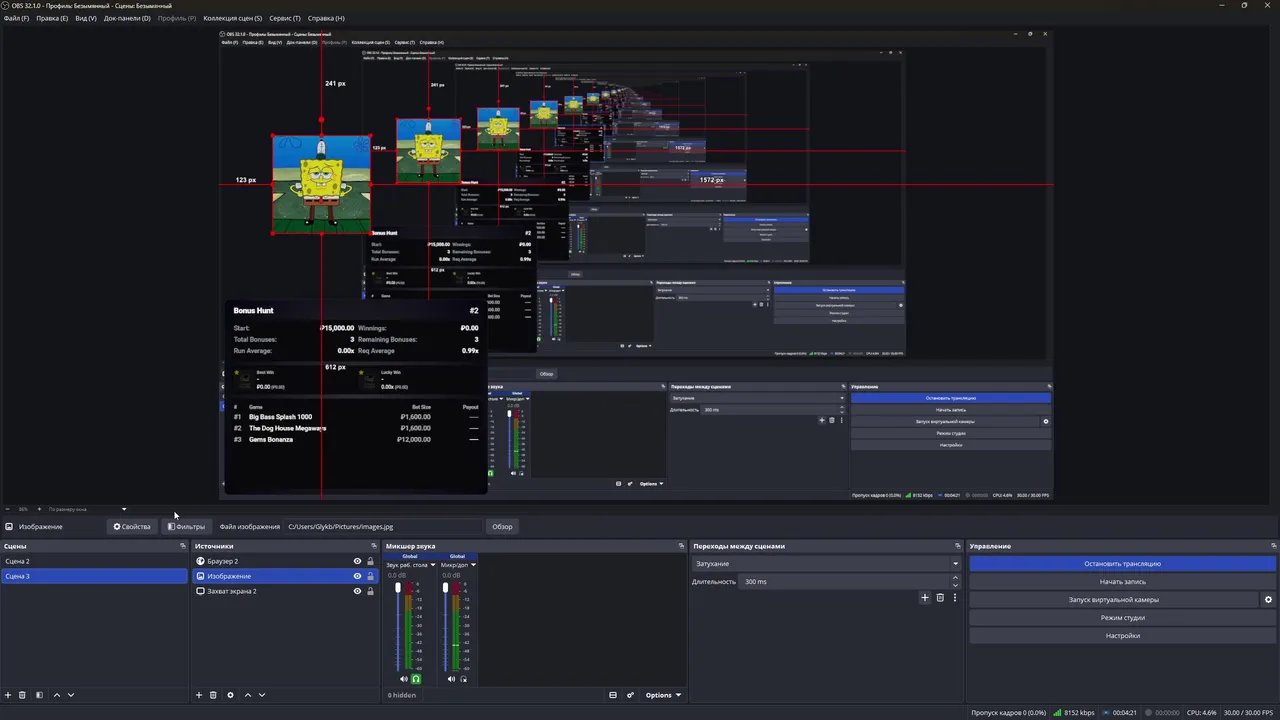Open scene filters icon in Сцены toolbar
Viewport: 1280px width, 720px height.
(39, 695)
